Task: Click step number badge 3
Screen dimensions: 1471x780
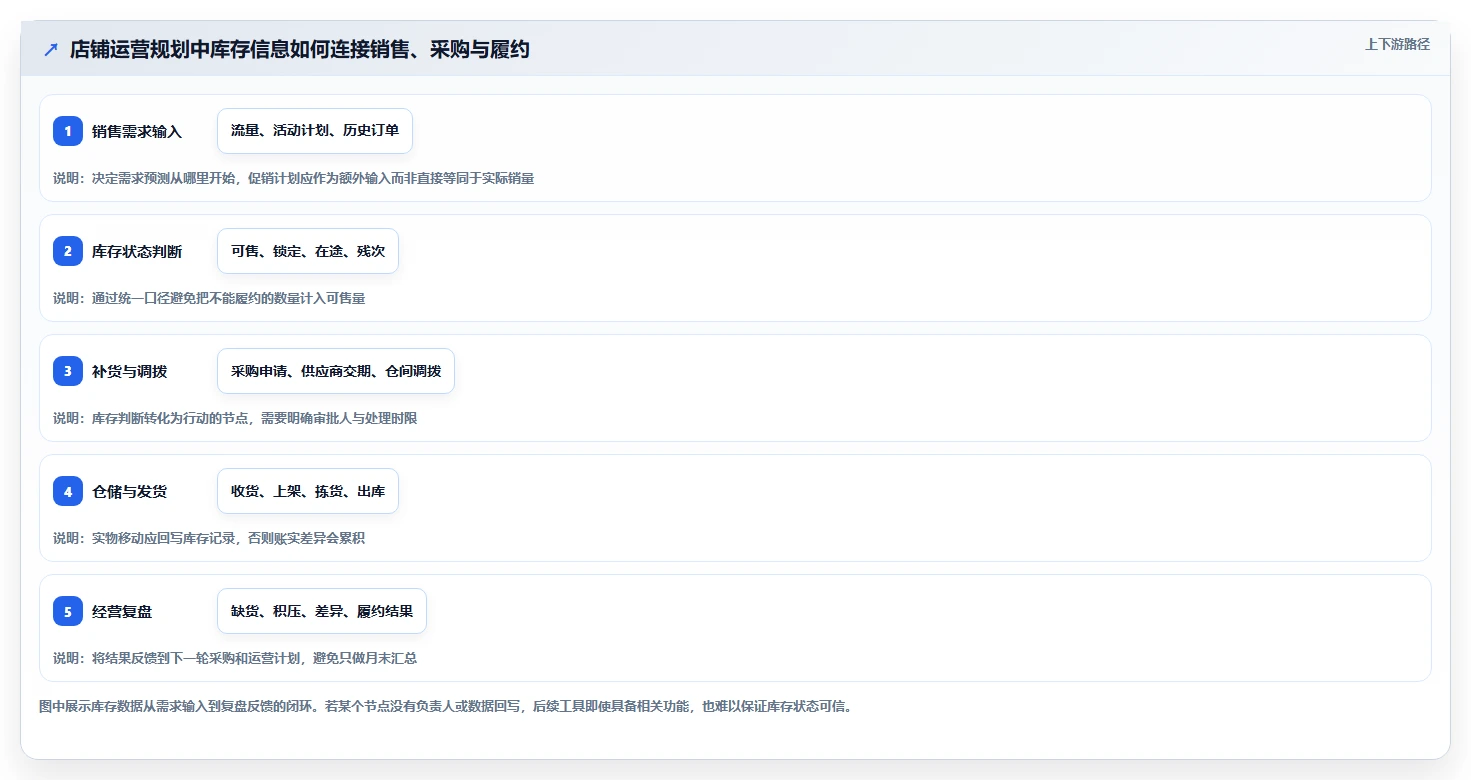Action: [x=68, y=371]
